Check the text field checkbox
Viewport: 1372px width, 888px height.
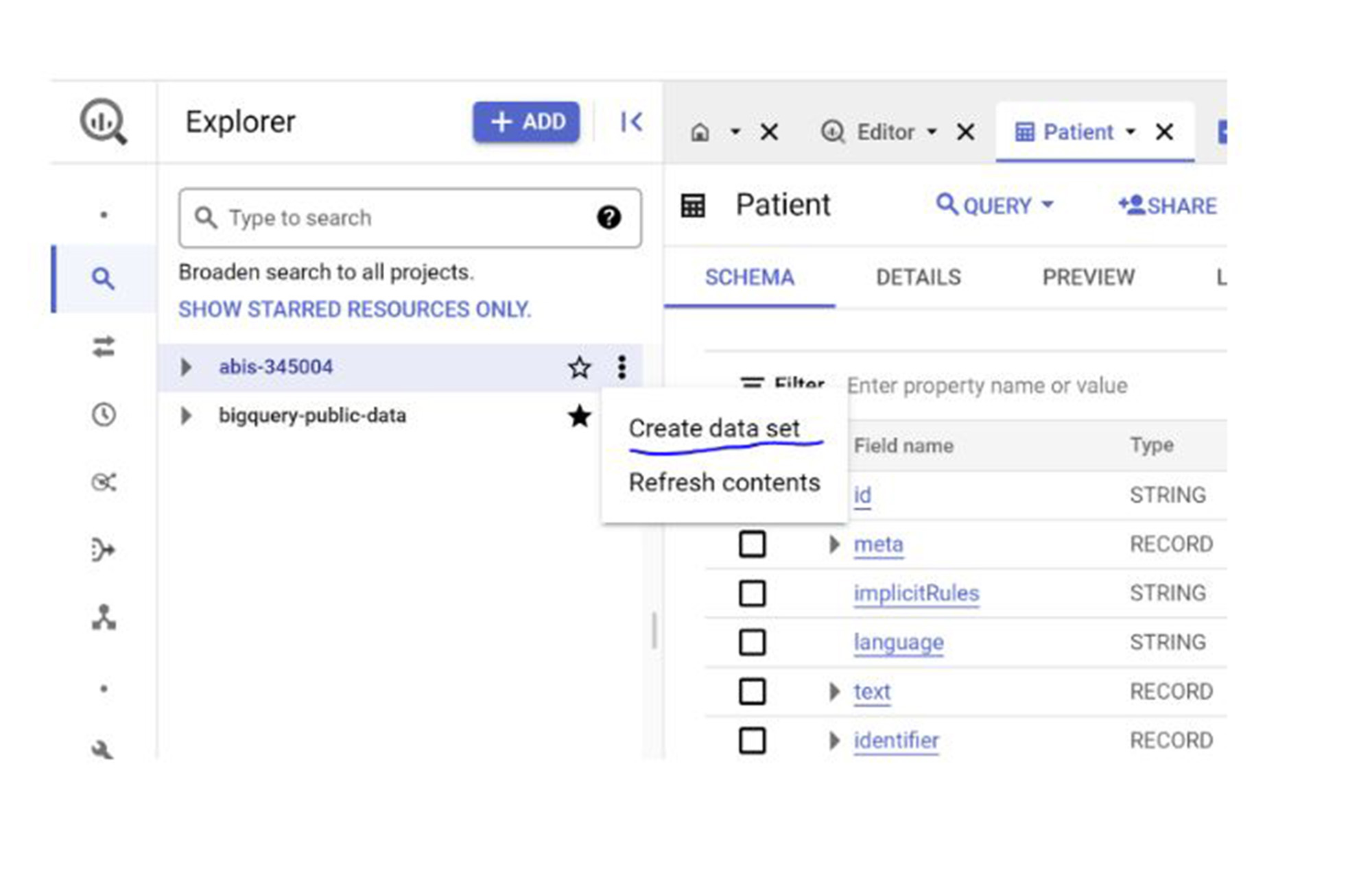(x=753, y=691)
